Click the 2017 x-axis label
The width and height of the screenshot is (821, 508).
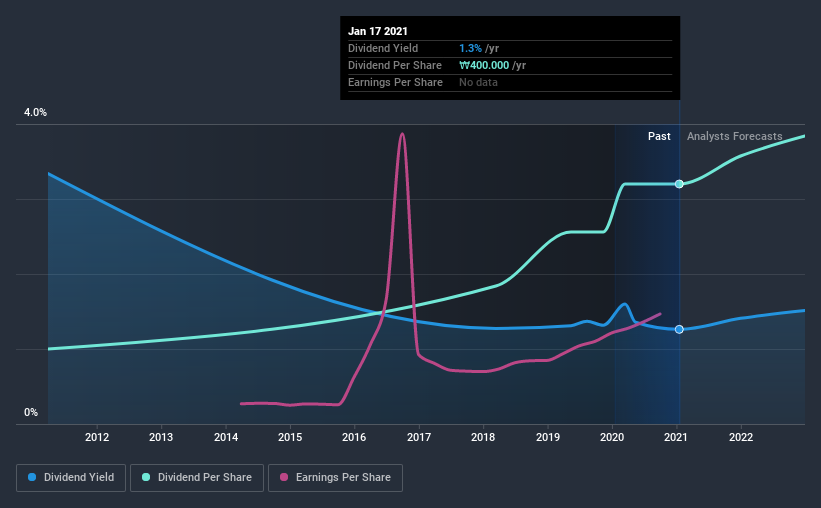(419, 437)
